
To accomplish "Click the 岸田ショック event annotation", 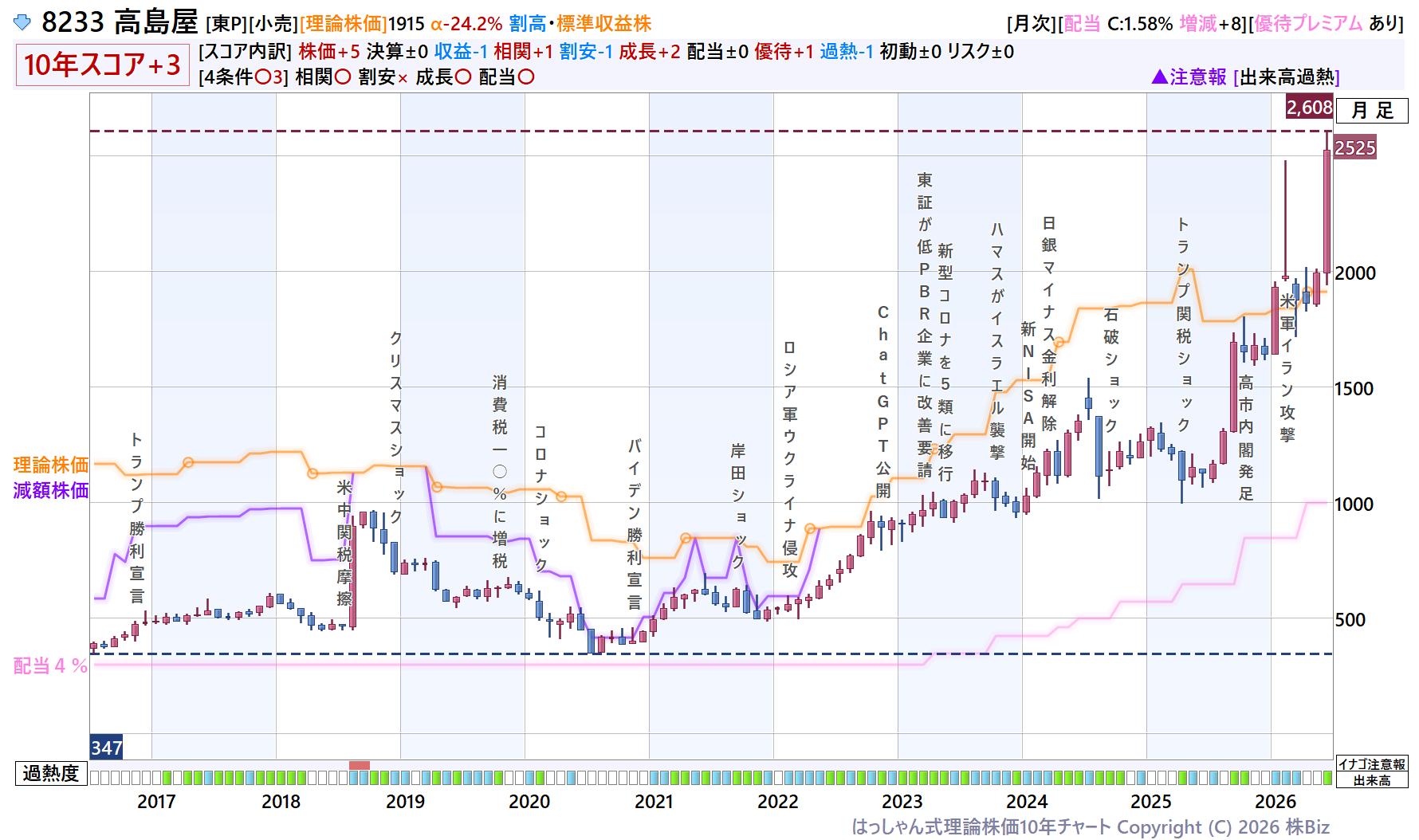I will (738, 506).
